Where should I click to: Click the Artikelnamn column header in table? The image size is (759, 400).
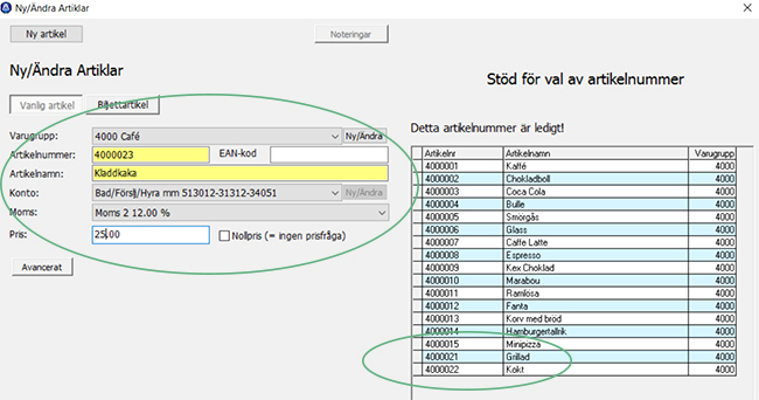[x=595, y=154]
